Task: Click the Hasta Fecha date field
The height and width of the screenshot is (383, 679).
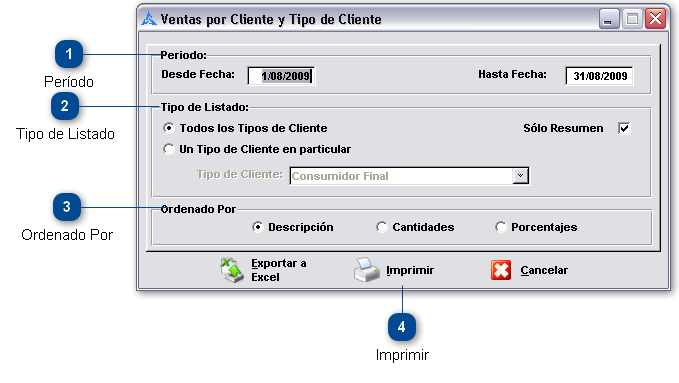Action: [x=599, y=76]
